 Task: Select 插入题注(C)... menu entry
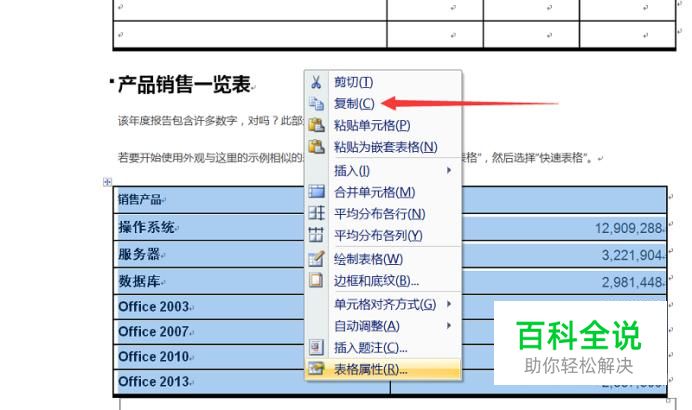(383, 348)
